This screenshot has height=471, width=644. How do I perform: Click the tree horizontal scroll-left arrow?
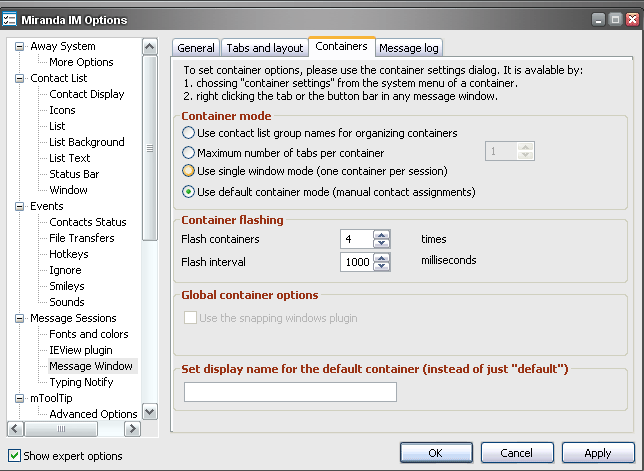coord(15,429)
